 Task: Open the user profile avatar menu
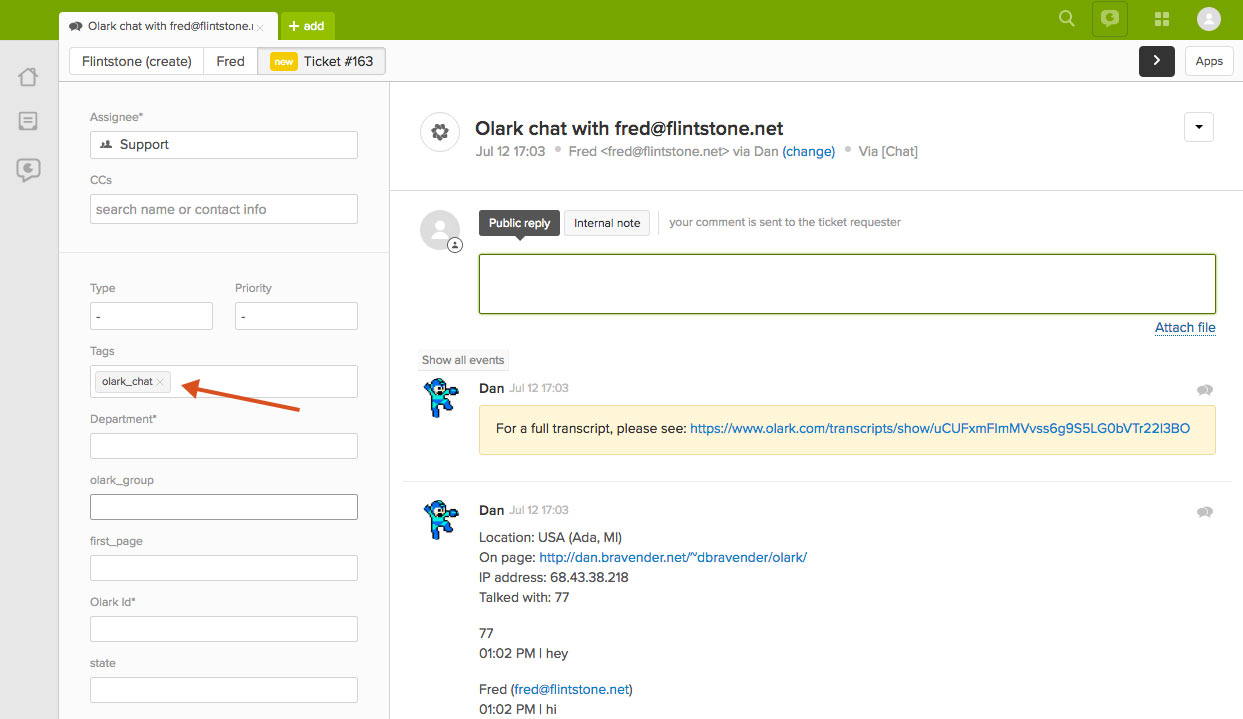tap(1208, 19)
